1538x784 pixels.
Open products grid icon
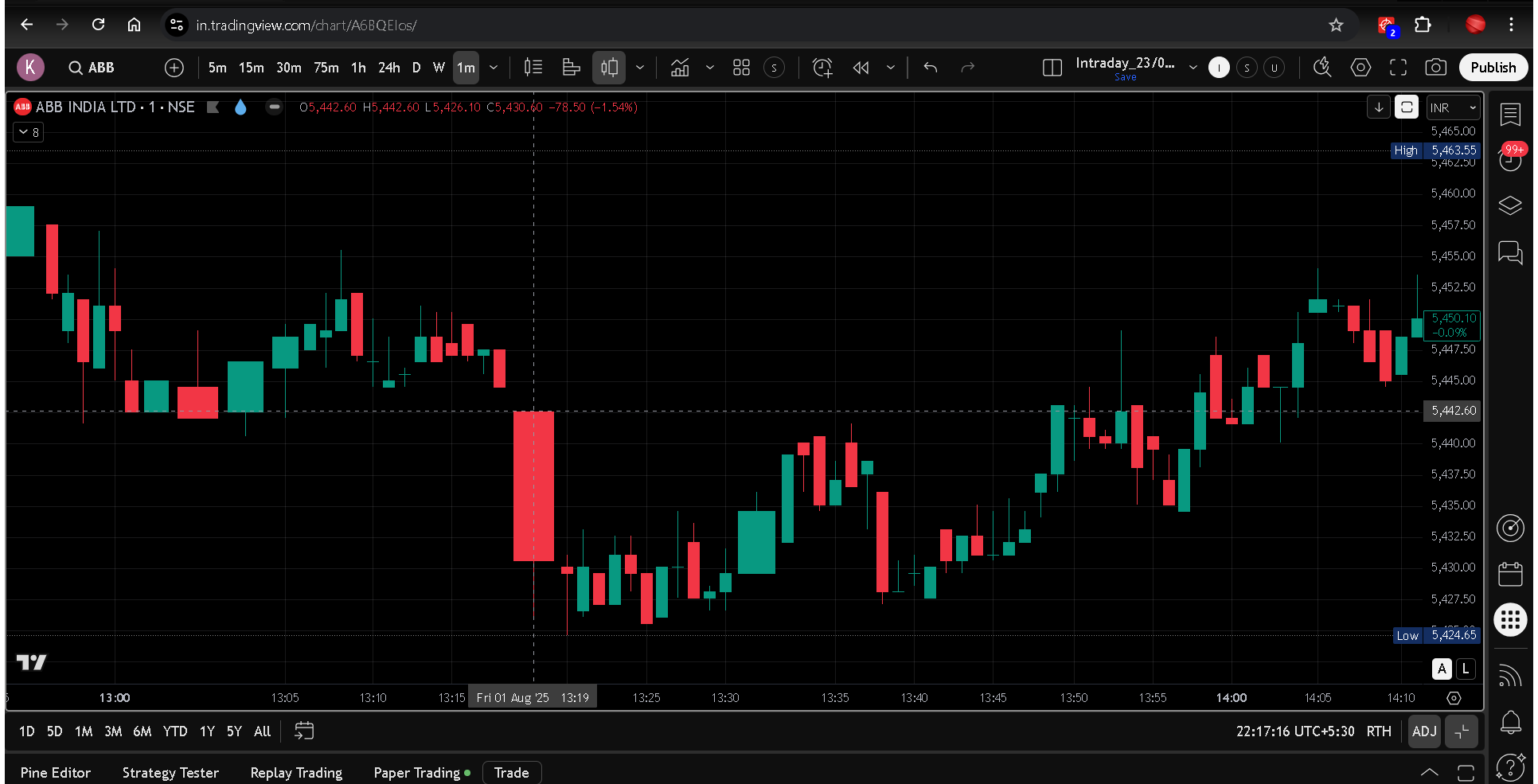(1509, 619)
